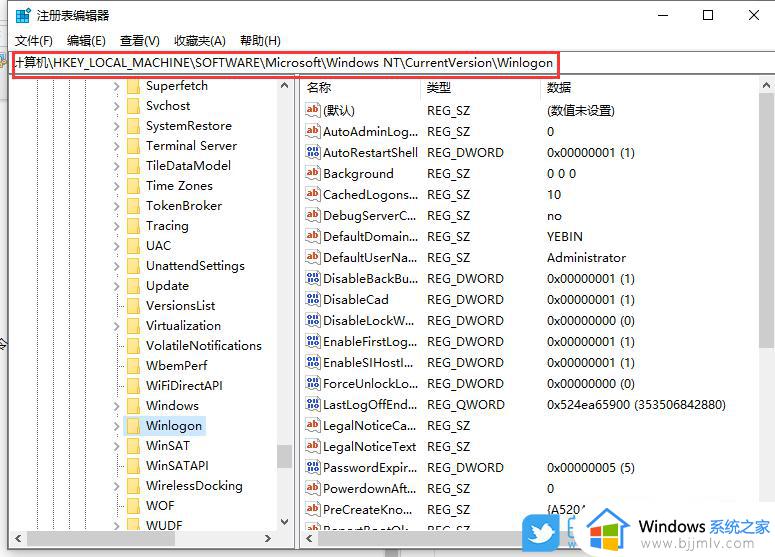Click the Windows folder icon in tree
Image resolution: width=775 pixels, height=557 pixels.
(133, 406)
